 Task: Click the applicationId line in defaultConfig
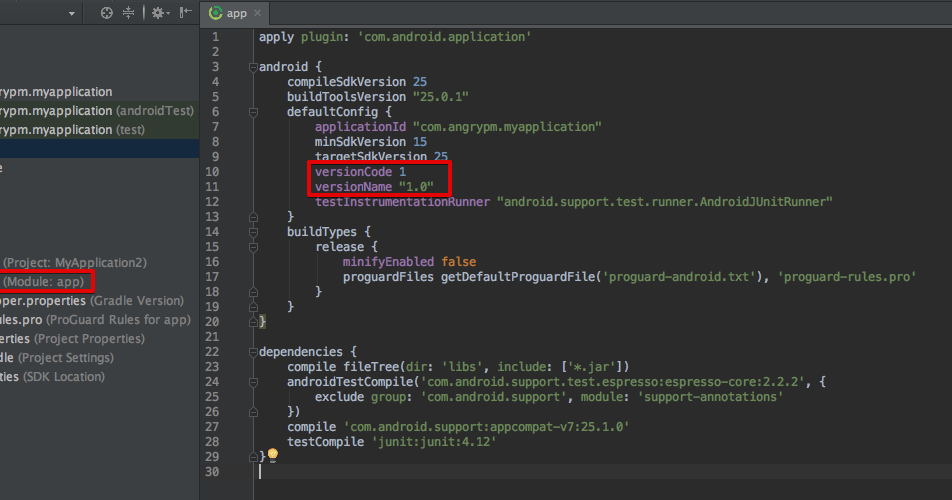pyautogui.click(x=458, y=127)
